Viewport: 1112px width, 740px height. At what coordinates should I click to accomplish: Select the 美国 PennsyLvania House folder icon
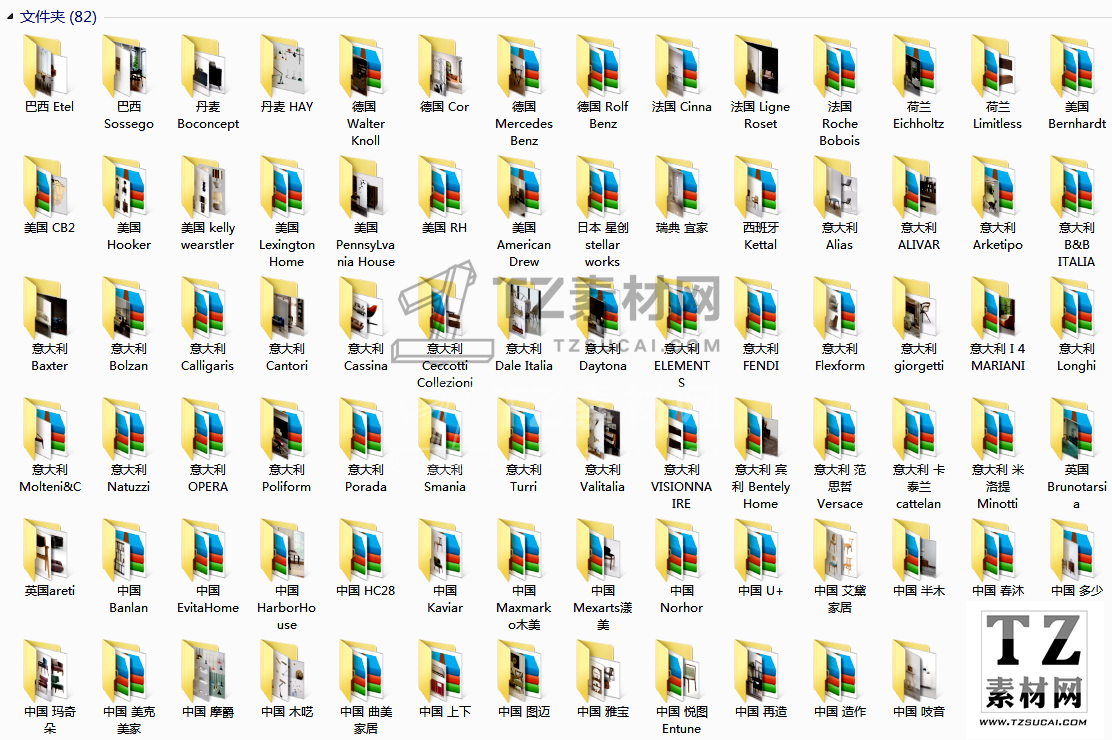pos(363,187)
